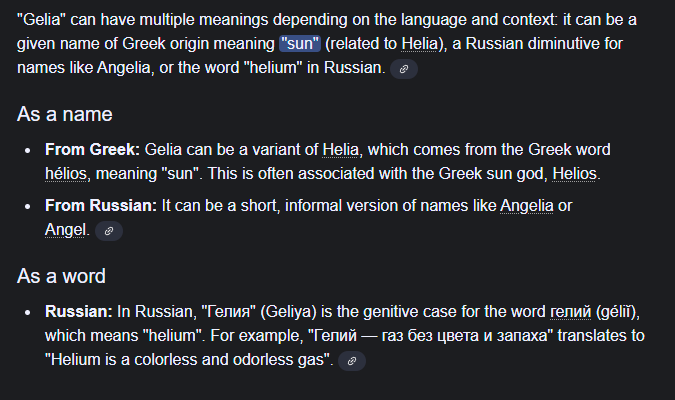Click the bold "From Russian:" label
This screenshot has height=400, width=675.
(101, 206)
